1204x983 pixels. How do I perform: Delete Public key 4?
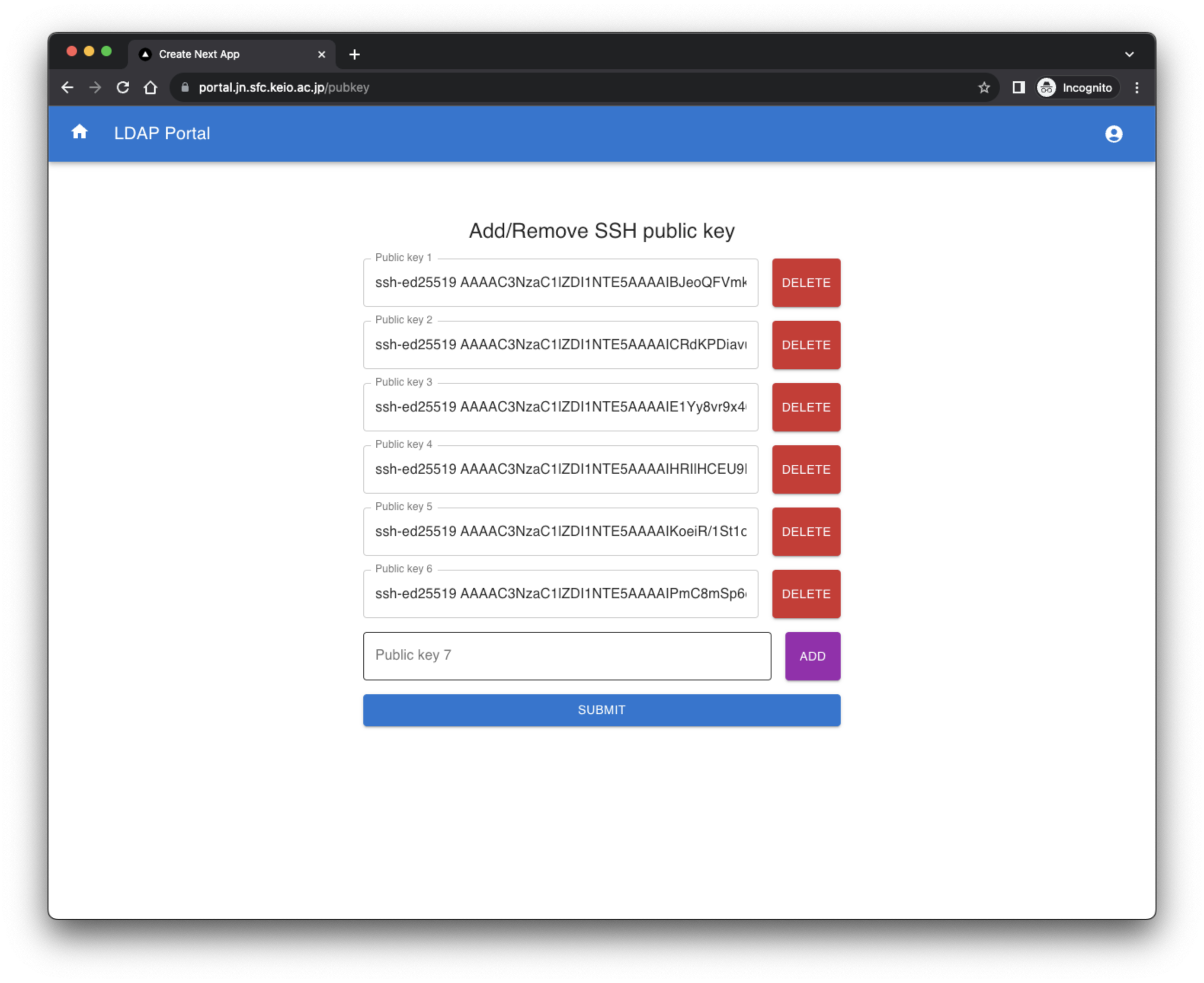tap(806, 469)
